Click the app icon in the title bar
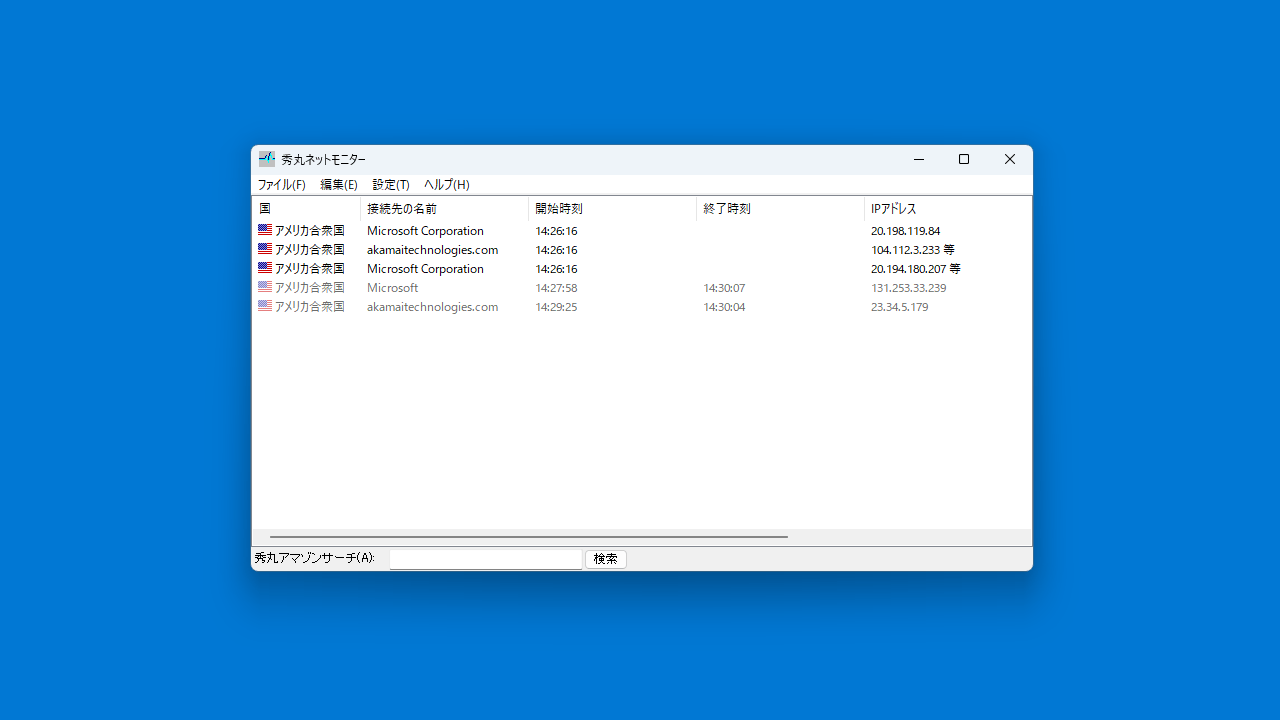Screen dimensions: 1280x720 [266, 159]
